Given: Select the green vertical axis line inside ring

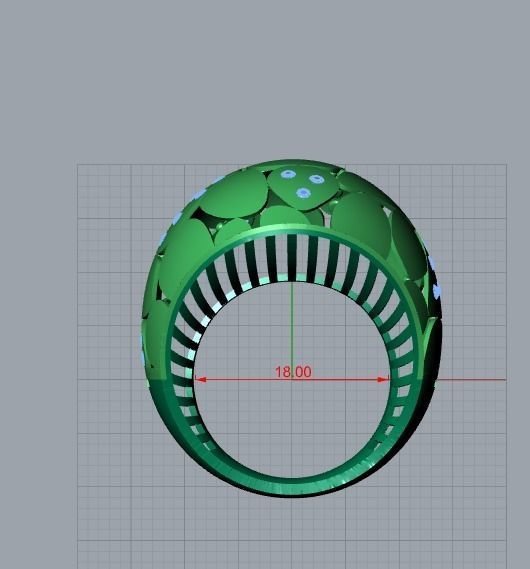Looking at the screenshot, I should click(292, 329).
